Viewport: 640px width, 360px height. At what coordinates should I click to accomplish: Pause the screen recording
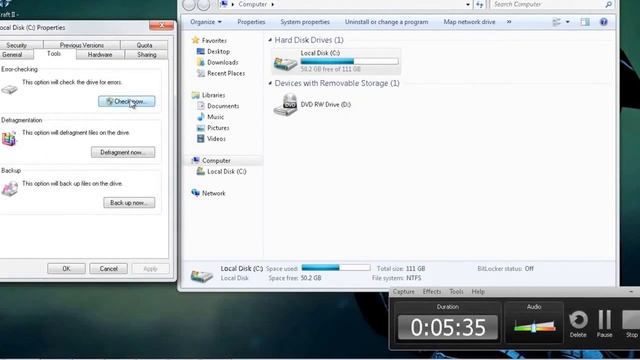tap(604, 324)
